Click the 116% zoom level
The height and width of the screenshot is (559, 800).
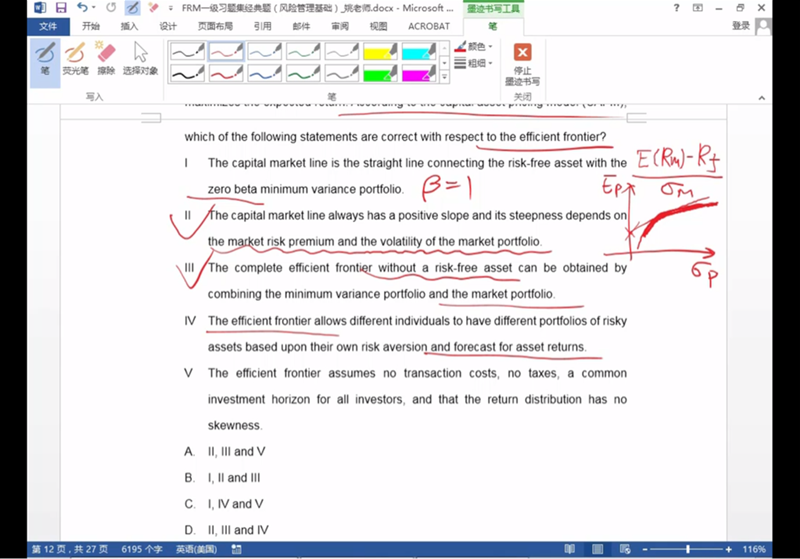[x=755, y=549]
